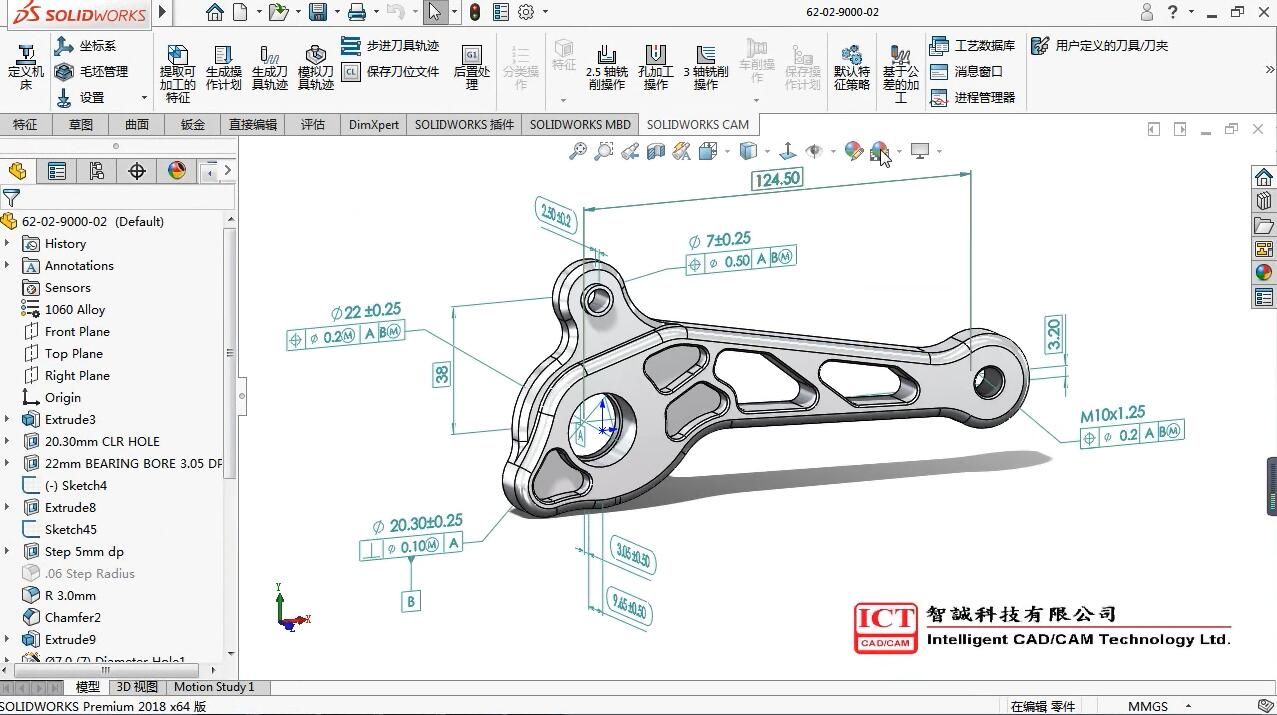Click 3 Axis Mill Operations (3轴铣削操作)
Image resolution: width=1277 pixels, height=715 pixels.
(706, 67)
